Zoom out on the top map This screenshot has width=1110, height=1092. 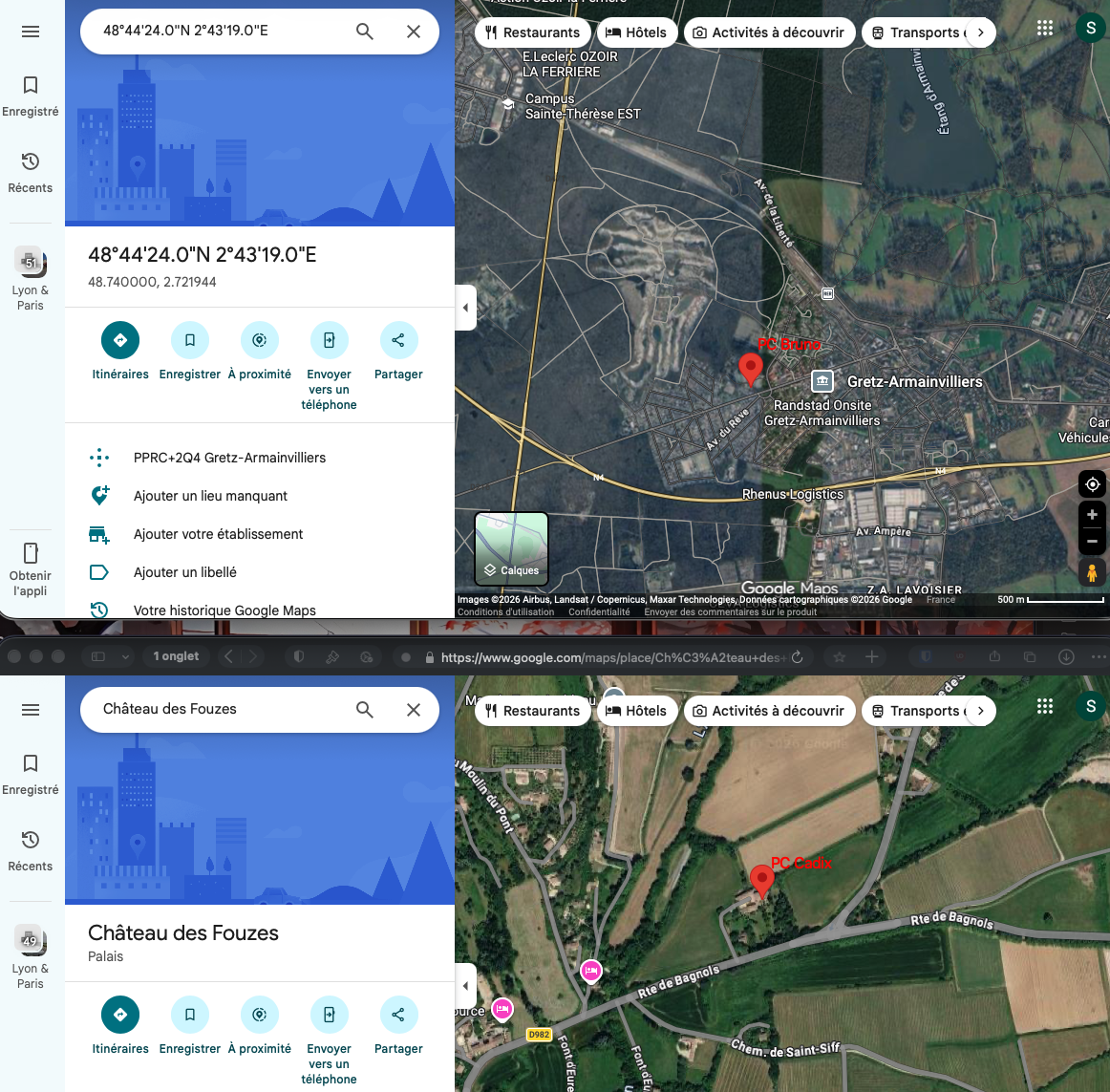coord(1092,541)
